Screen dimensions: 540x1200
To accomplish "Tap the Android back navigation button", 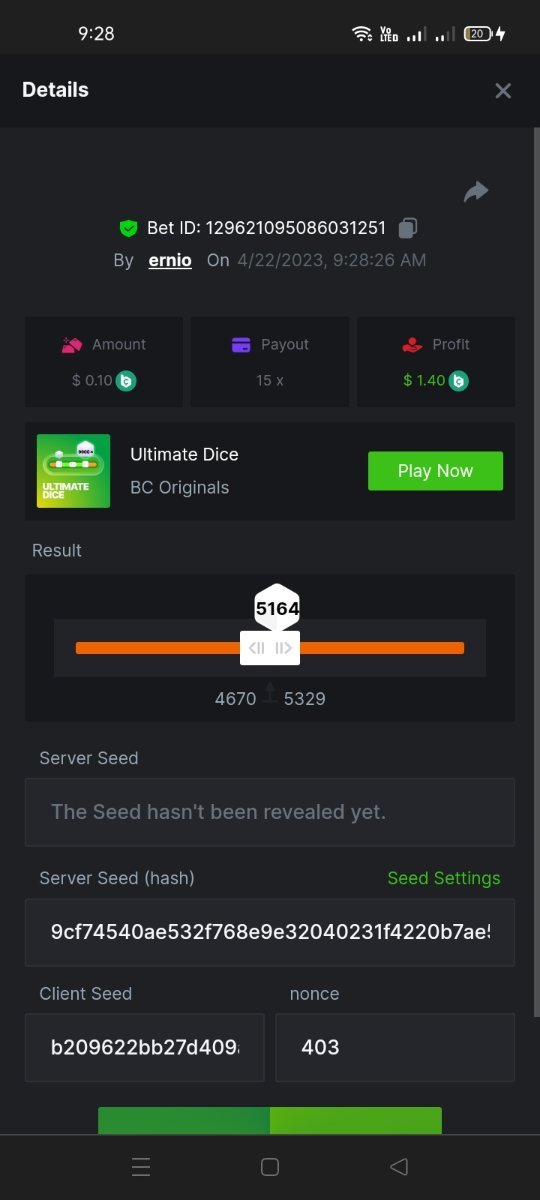I will (399, 1167).
